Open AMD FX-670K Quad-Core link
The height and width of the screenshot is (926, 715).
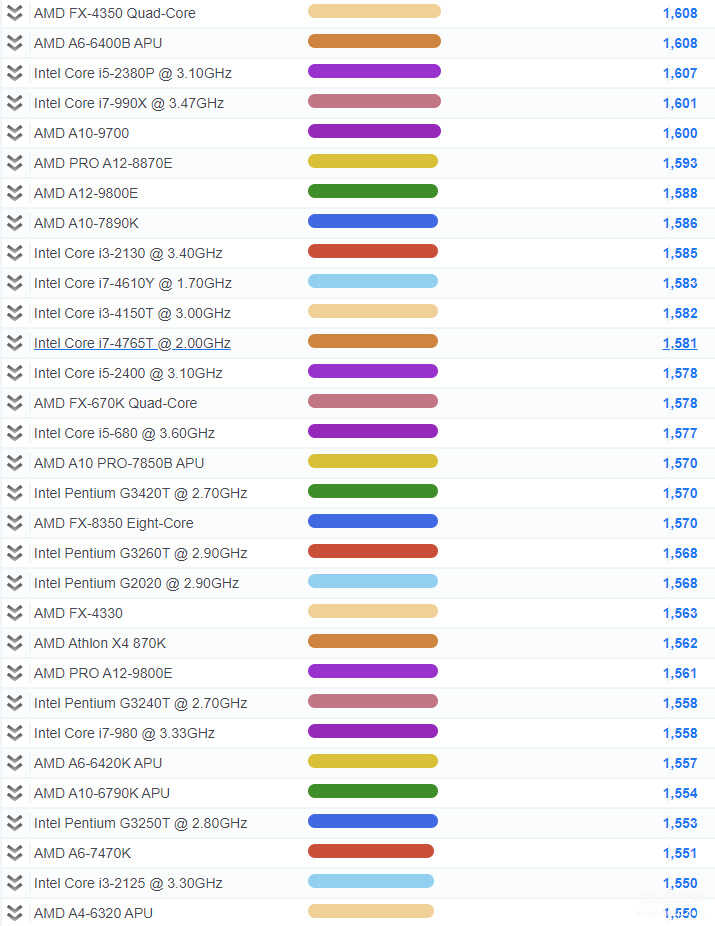coord(116,403)
